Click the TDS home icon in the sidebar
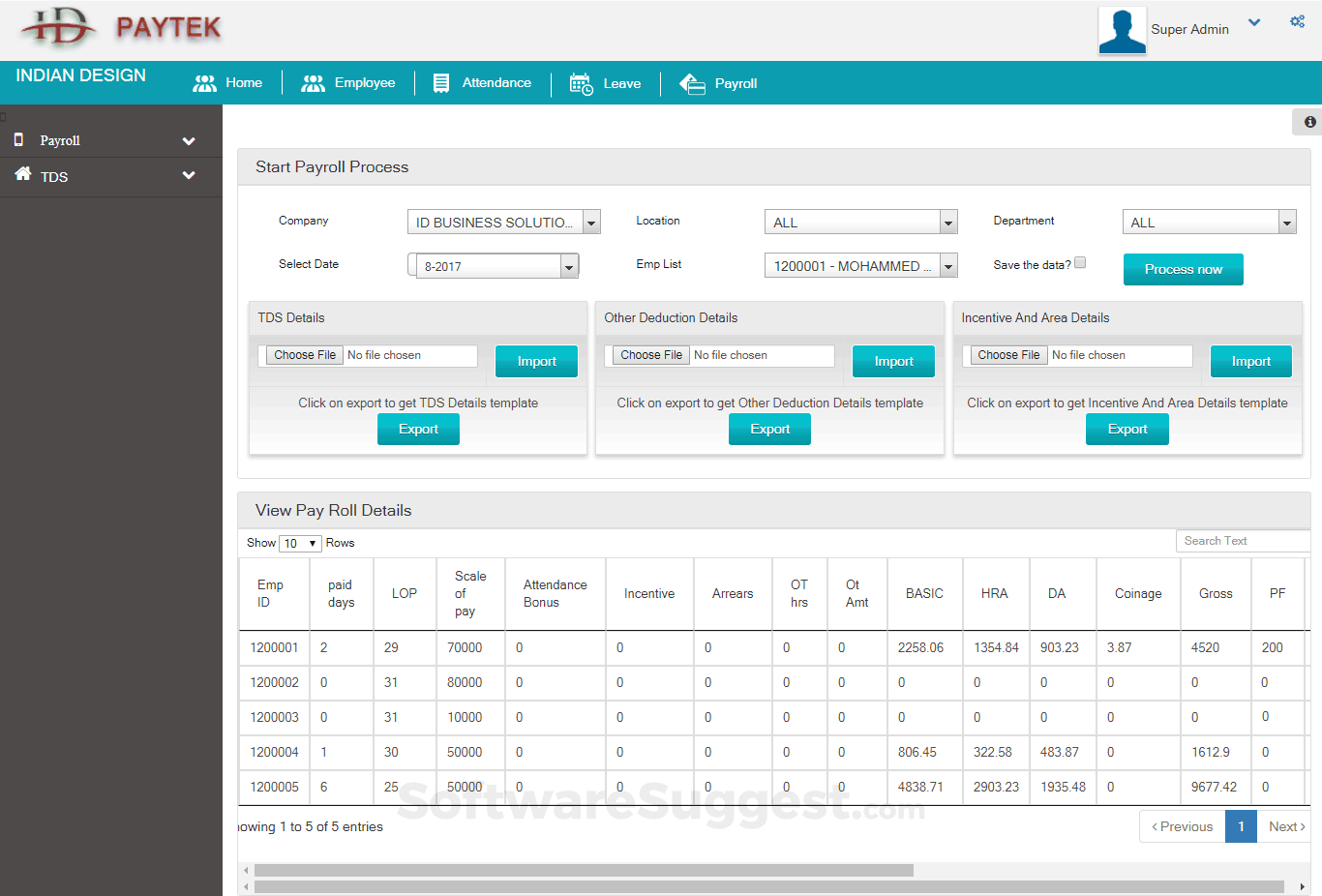Viewport: 1322px width, 896px height. (21, 176)
